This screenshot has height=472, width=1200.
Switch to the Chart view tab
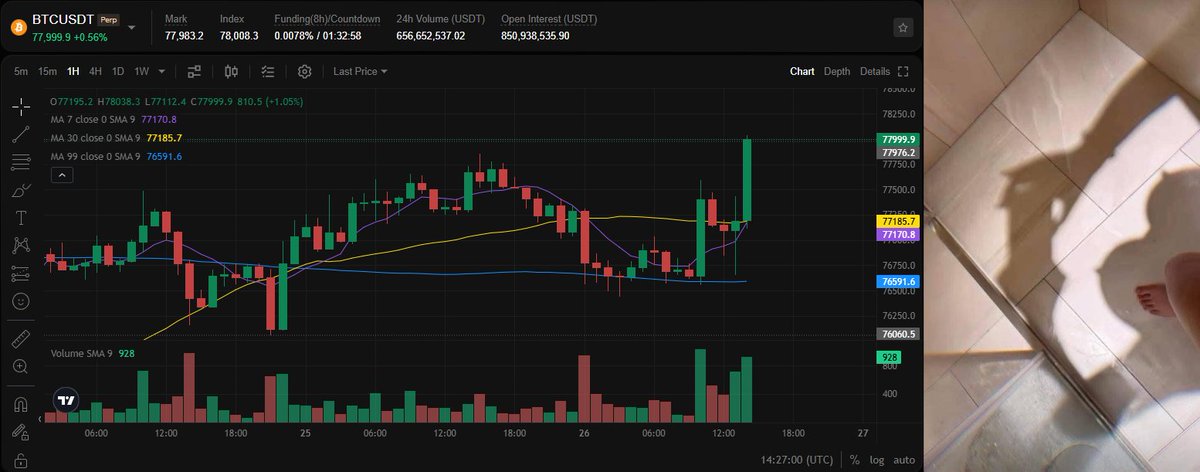click(802, 72)
